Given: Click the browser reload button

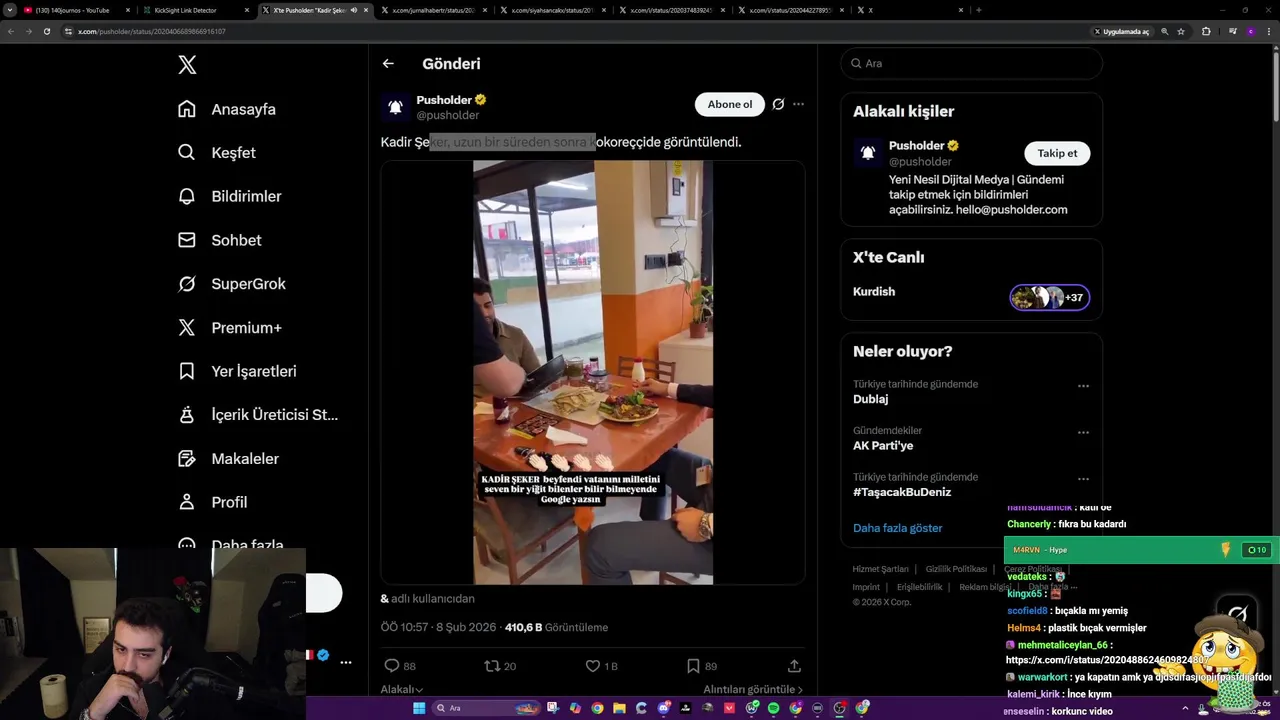Looking at the screenshot, I should pyautogui.click(x=46, y=31).
